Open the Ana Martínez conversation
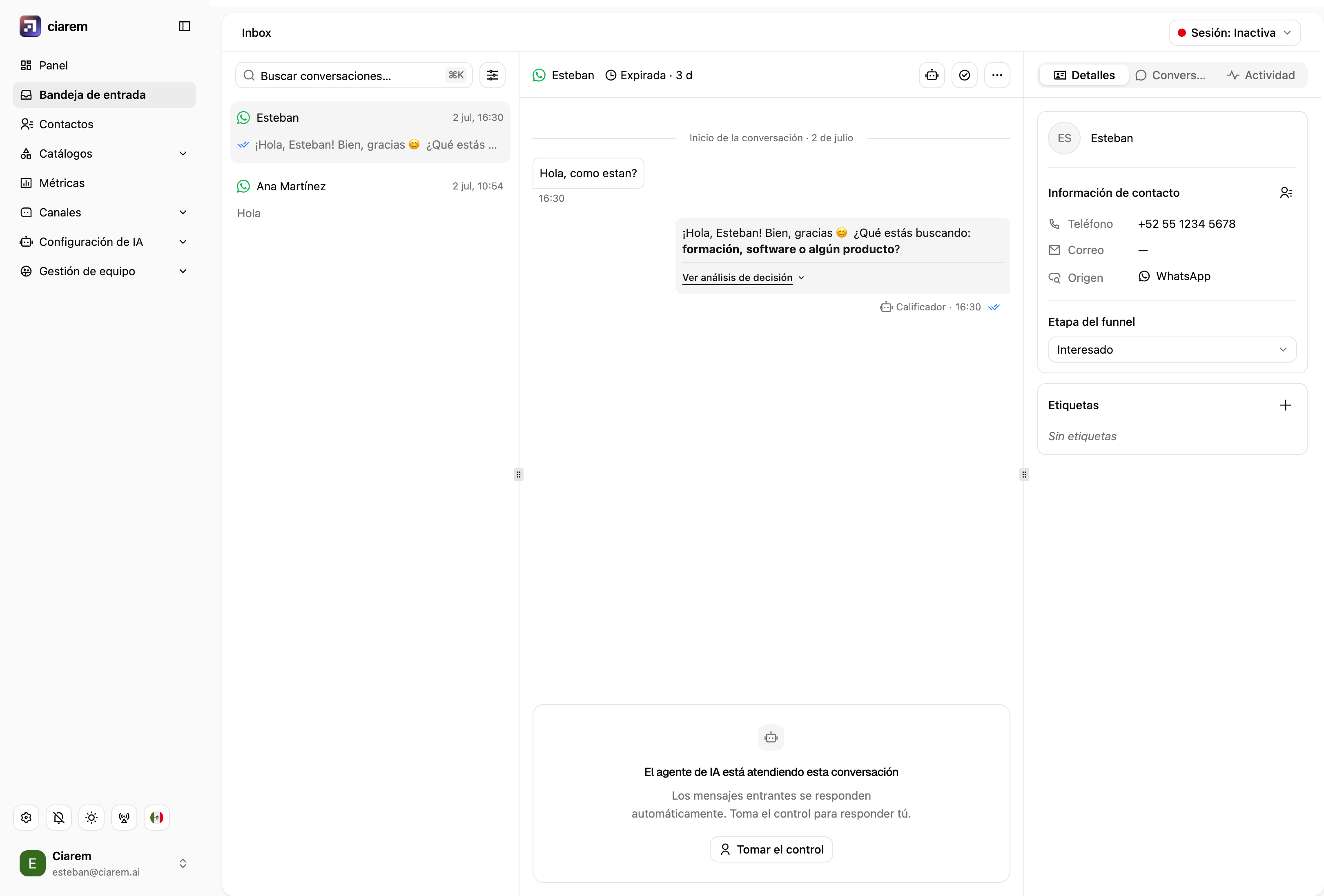Image resolution: width=1324 pixels, height=896 pixels. (x=370, y=200)
